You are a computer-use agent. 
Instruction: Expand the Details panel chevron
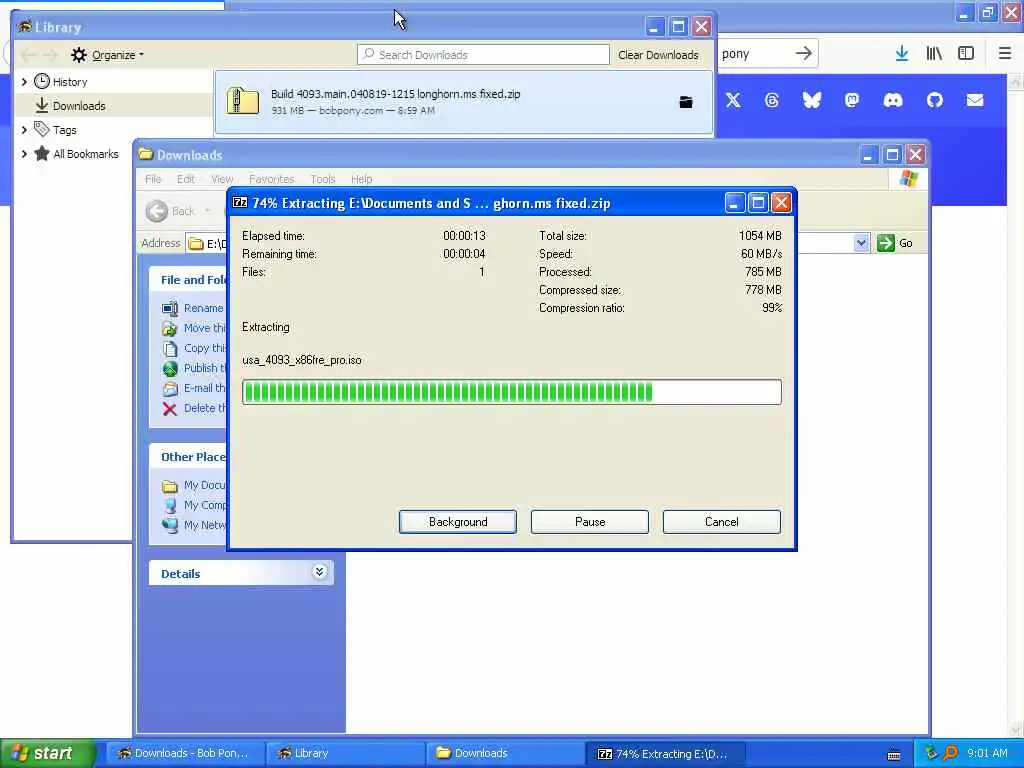click(x=319, y=573)
